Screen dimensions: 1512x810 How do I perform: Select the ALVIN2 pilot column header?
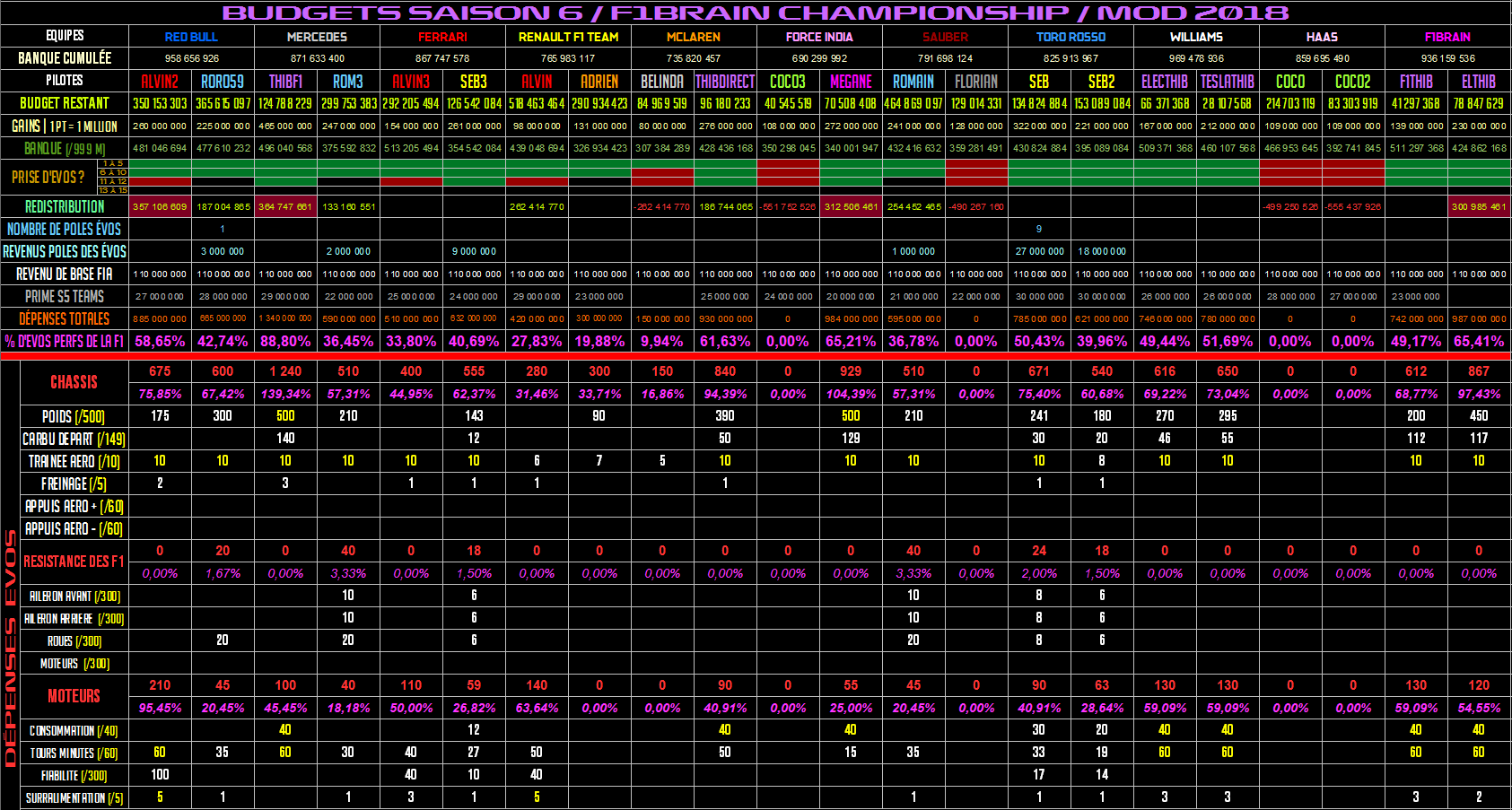[160, 81]
